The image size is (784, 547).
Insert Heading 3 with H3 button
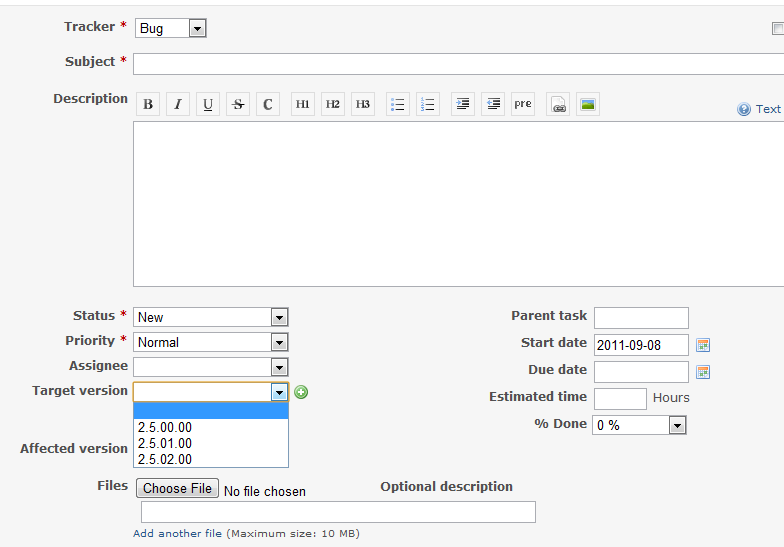363,104
